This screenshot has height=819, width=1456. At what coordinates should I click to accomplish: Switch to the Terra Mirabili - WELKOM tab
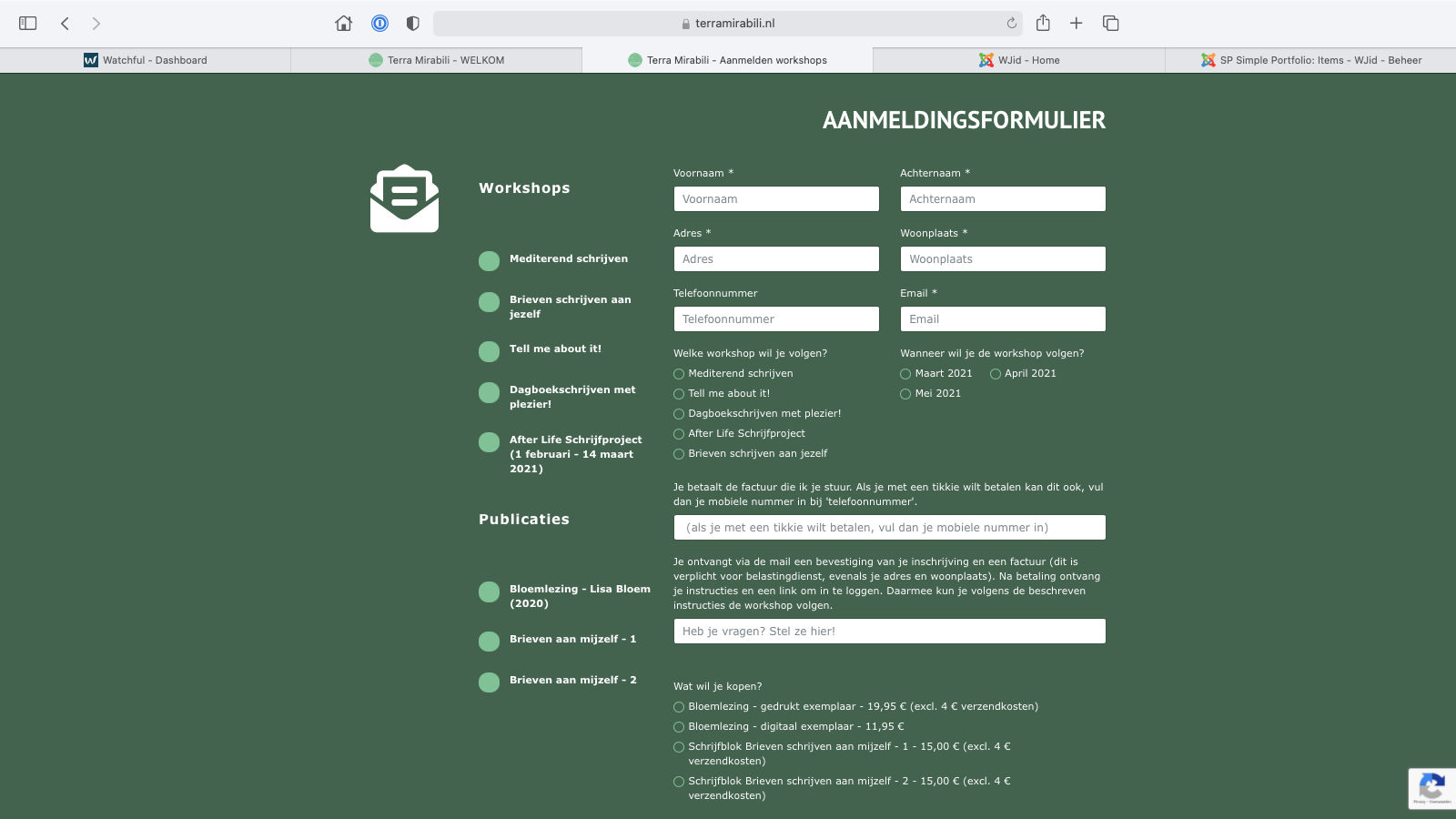[437, 60]
